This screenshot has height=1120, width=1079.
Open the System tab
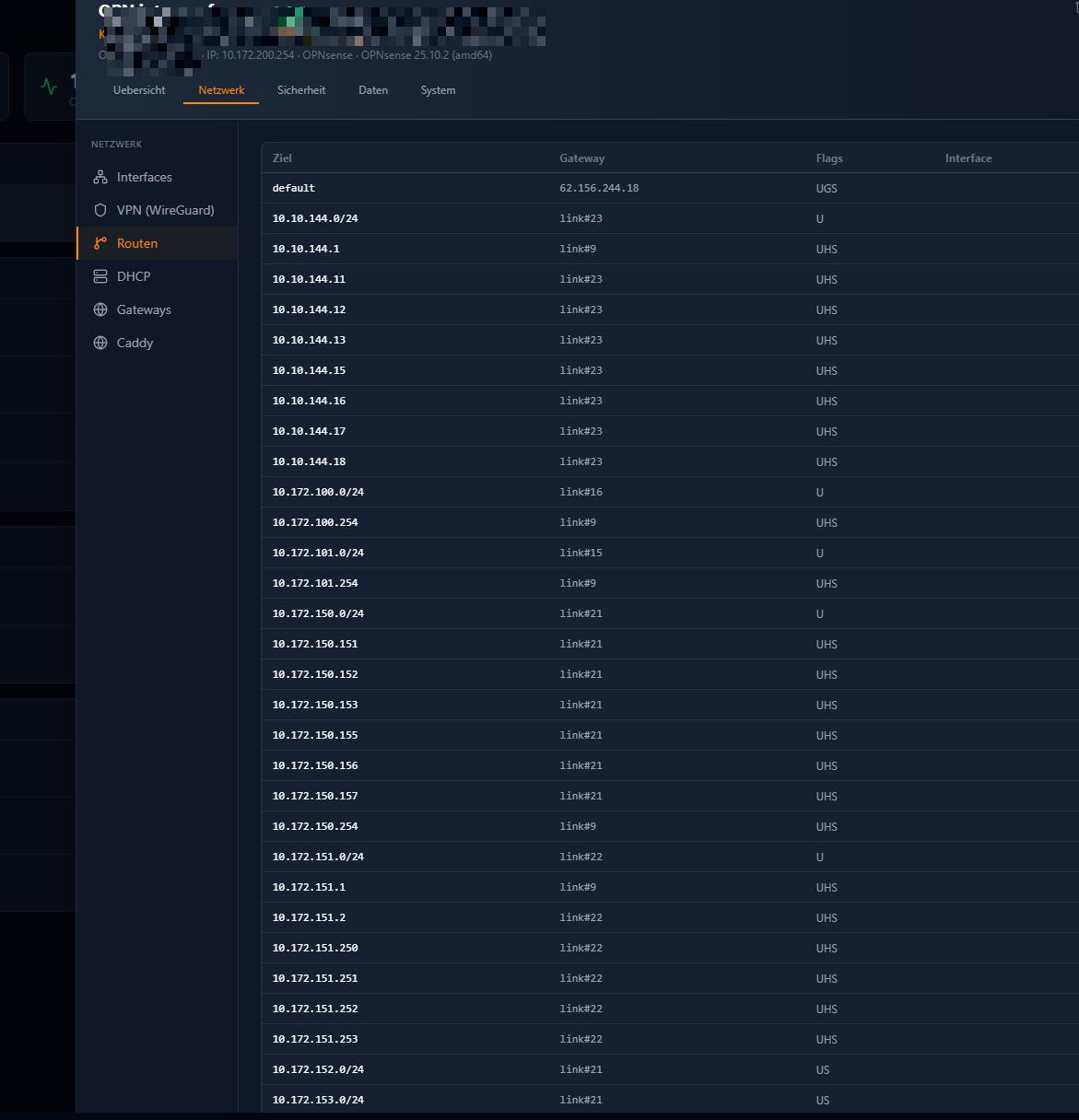pos(438,90)
